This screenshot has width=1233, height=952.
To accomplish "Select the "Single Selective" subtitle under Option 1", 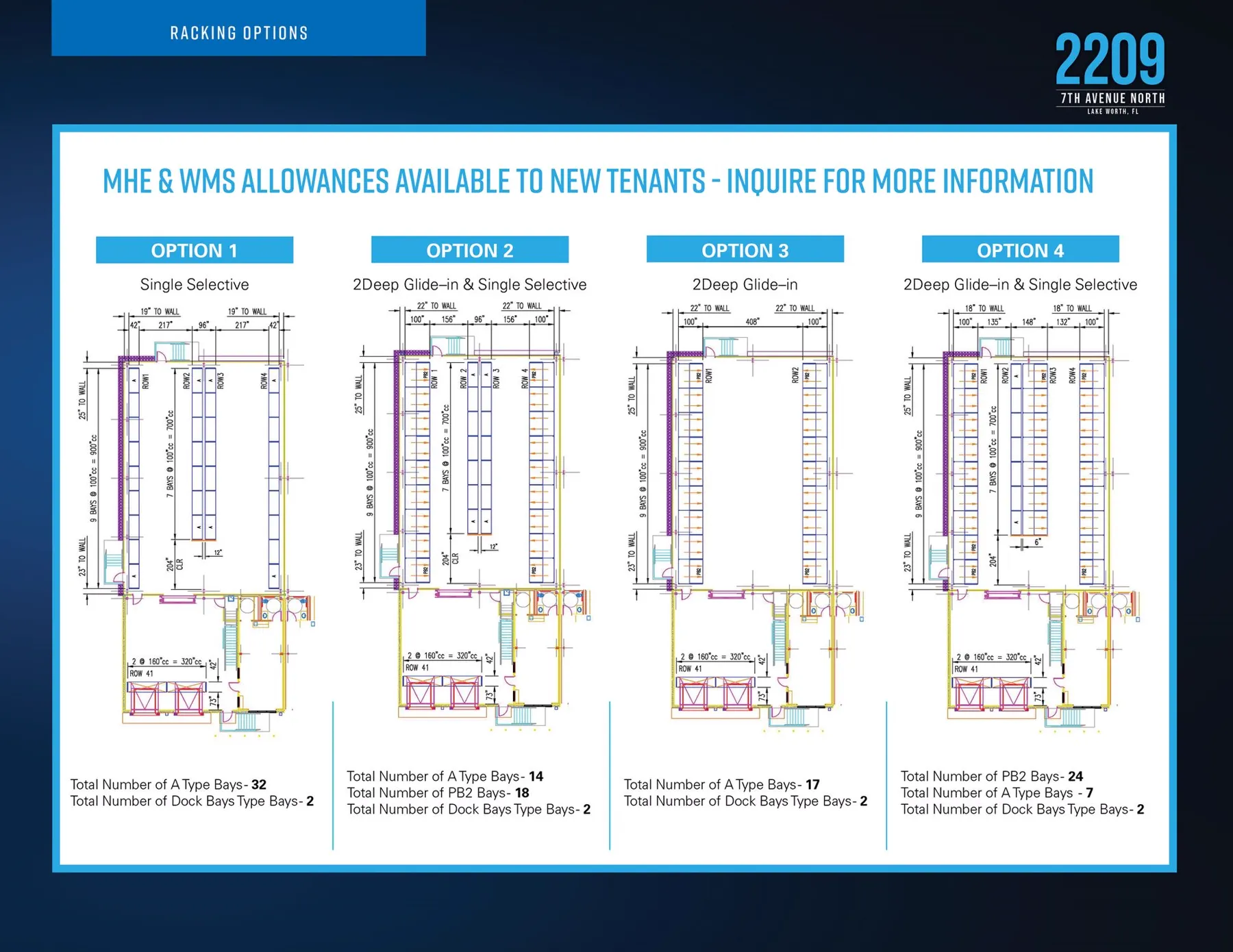I will coord(195,284).
